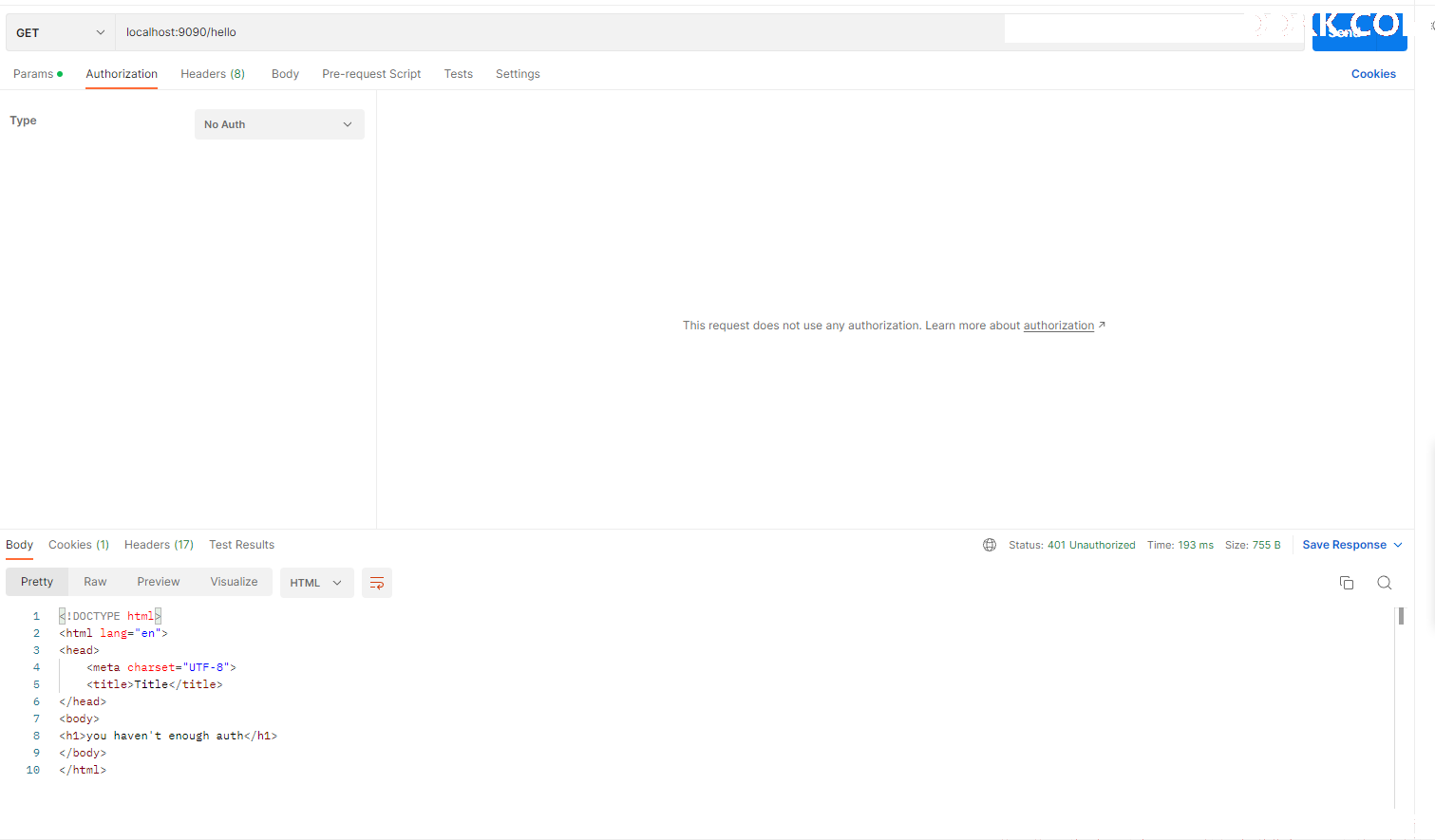
Task: Open the HTML response format dropdown
Action: click(316, 583)
